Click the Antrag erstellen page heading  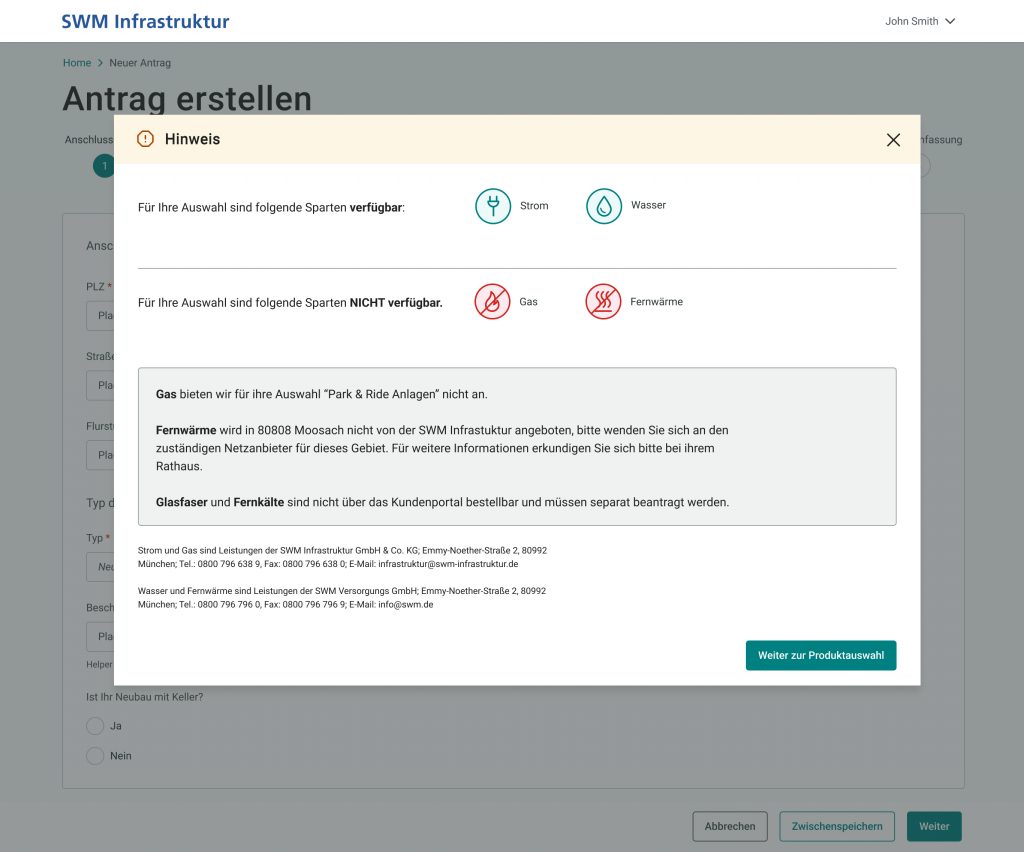(187, 99)
